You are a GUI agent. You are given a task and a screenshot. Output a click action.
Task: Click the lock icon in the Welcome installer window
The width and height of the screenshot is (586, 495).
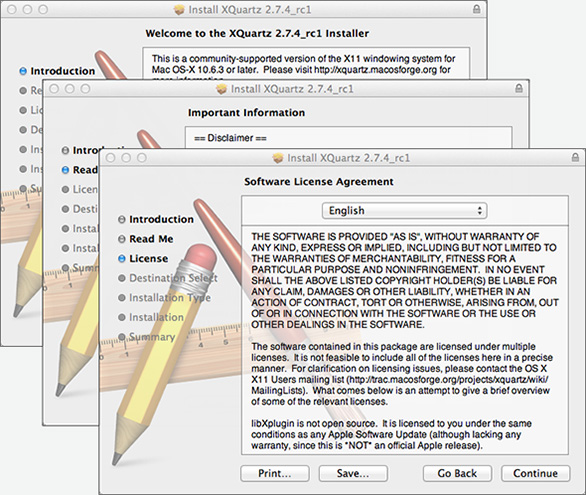pos(476,9)
